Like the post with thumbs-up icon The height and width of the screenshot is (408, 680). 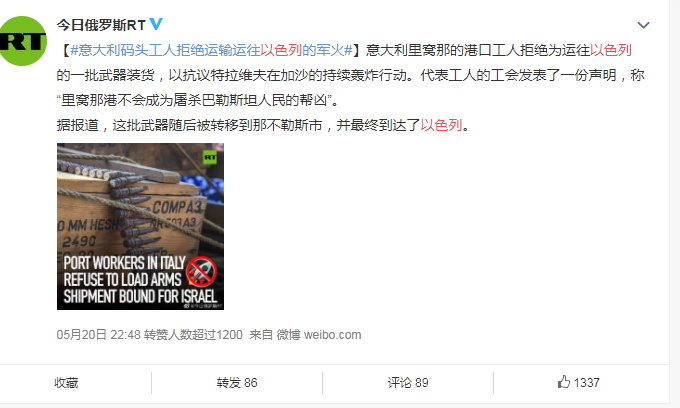(563, 382)
